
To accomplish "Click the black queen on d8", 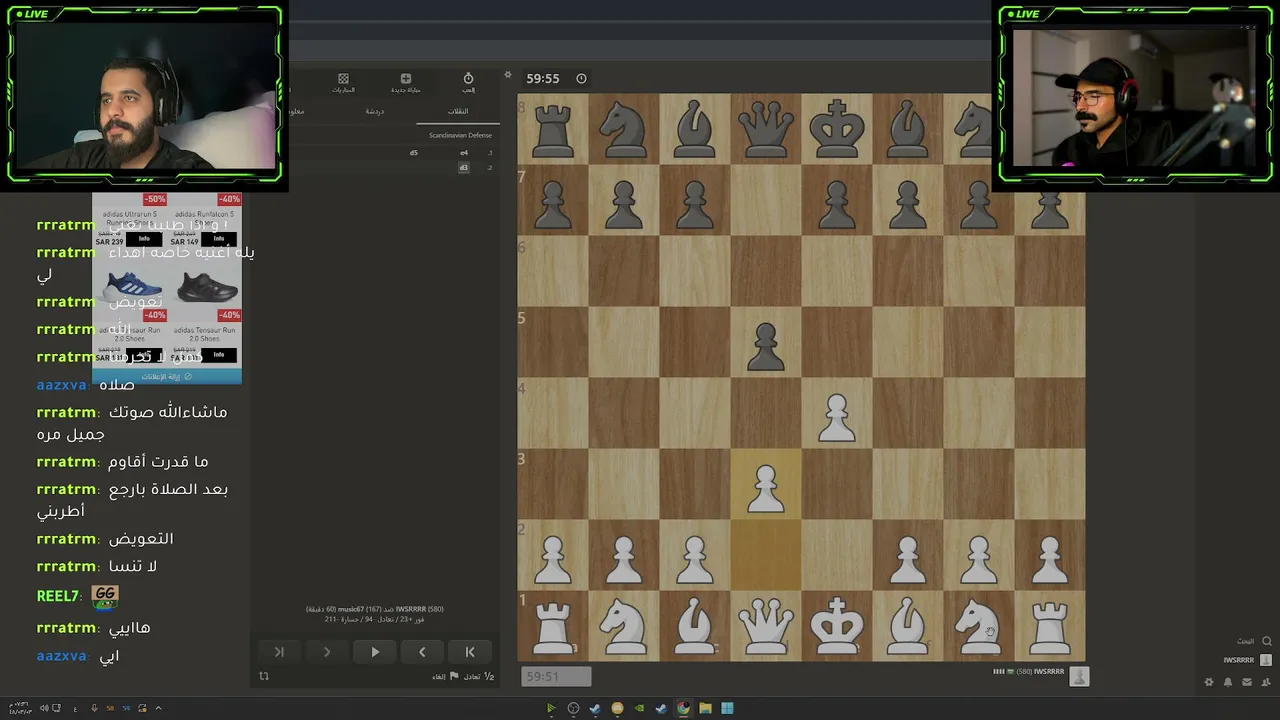I will pyautogui.click(x=766, y=130).
